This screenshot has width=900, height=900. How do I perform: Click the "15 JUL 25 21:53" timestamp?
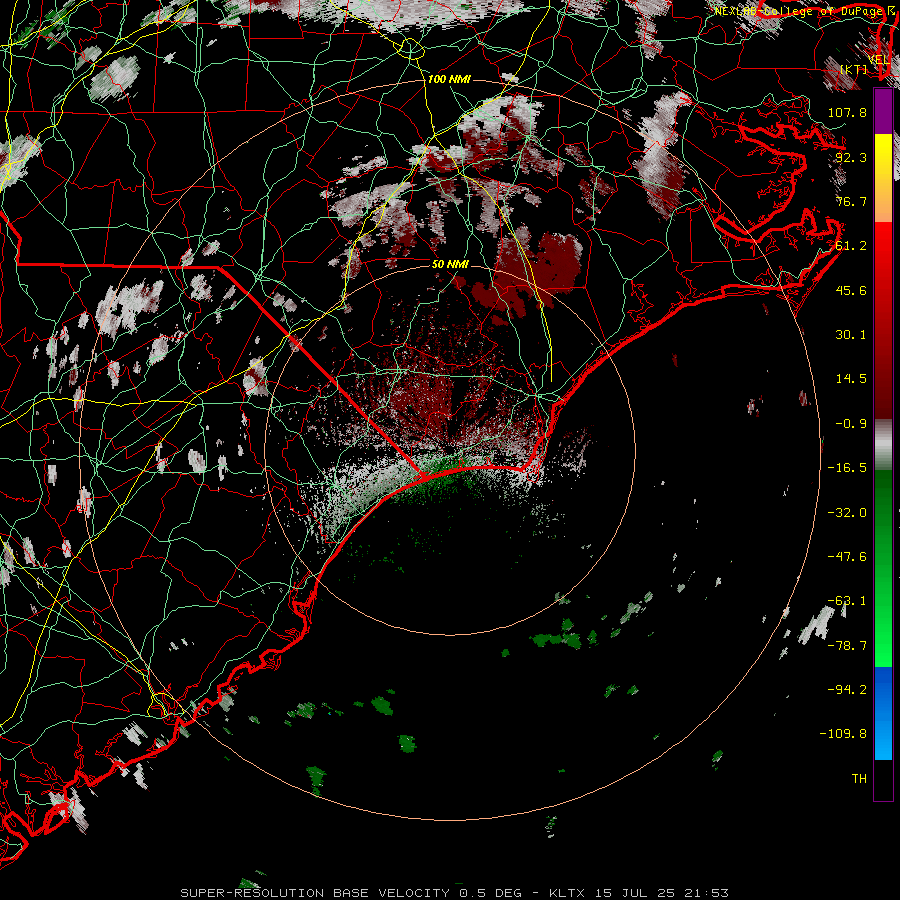pyautogui.click(x=661, y=893)
